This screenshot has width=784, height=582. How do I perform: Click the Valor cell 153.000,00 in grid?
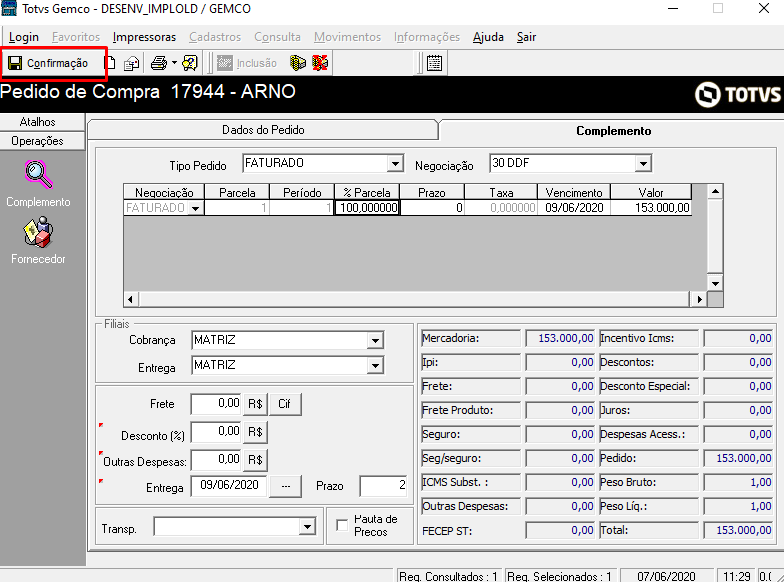[651, 208]
